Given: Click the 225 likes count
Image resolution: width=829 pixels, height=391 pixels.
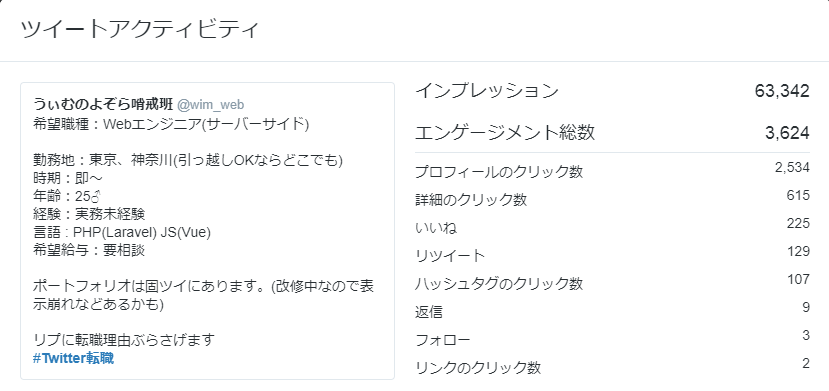Looking at the screenshot, I should pyautogui.click(x=798, y=223).
